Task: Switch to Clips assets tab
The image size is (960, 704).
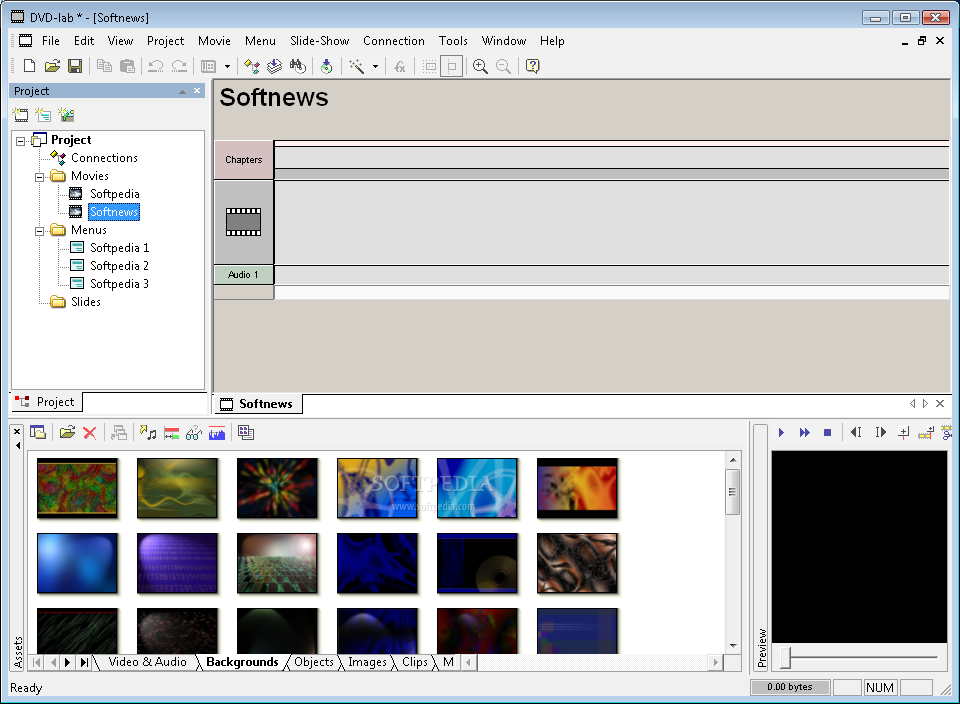Action: [x=414, y=662]
